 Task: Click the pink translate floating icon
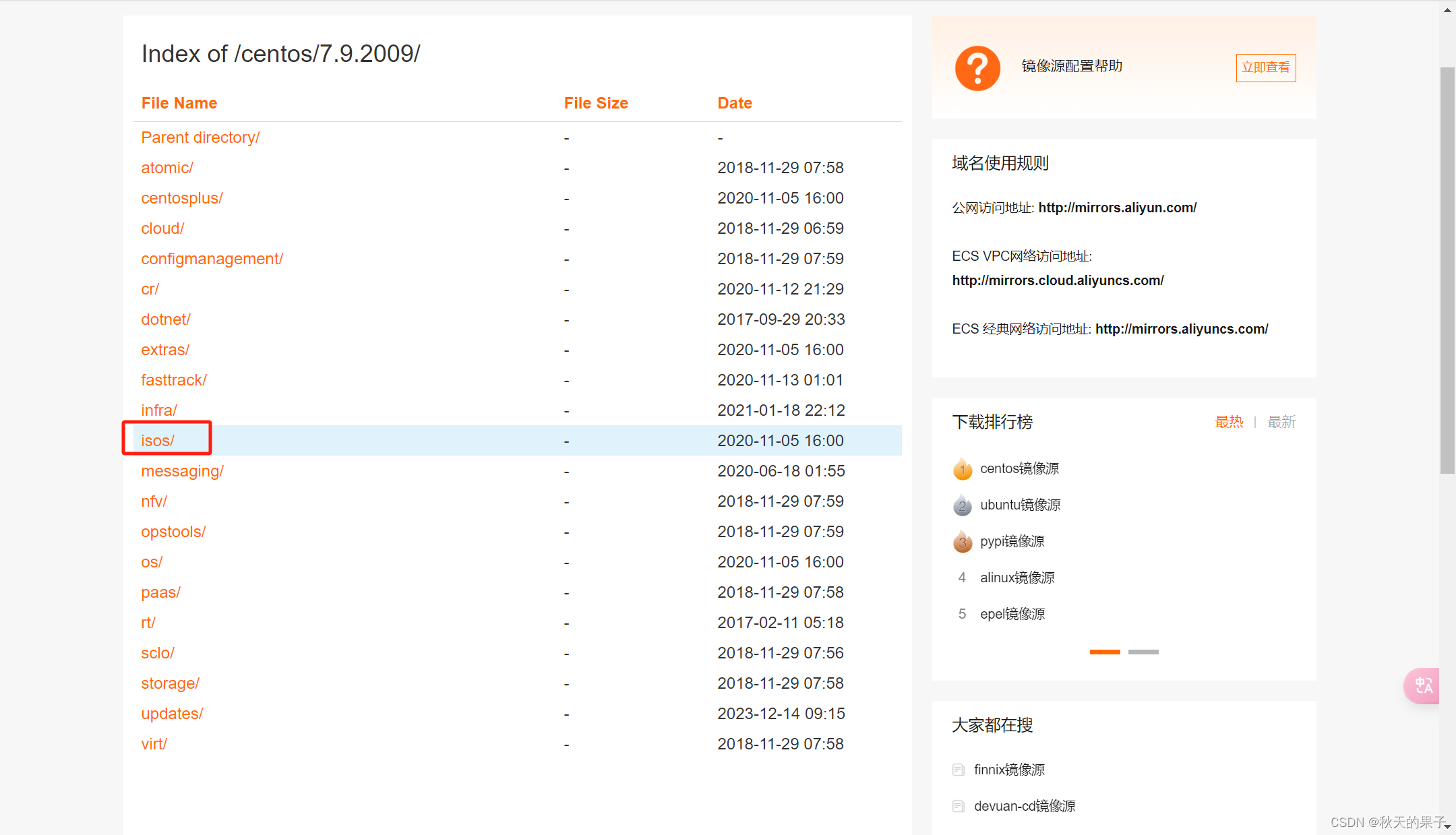(1422, 685)
